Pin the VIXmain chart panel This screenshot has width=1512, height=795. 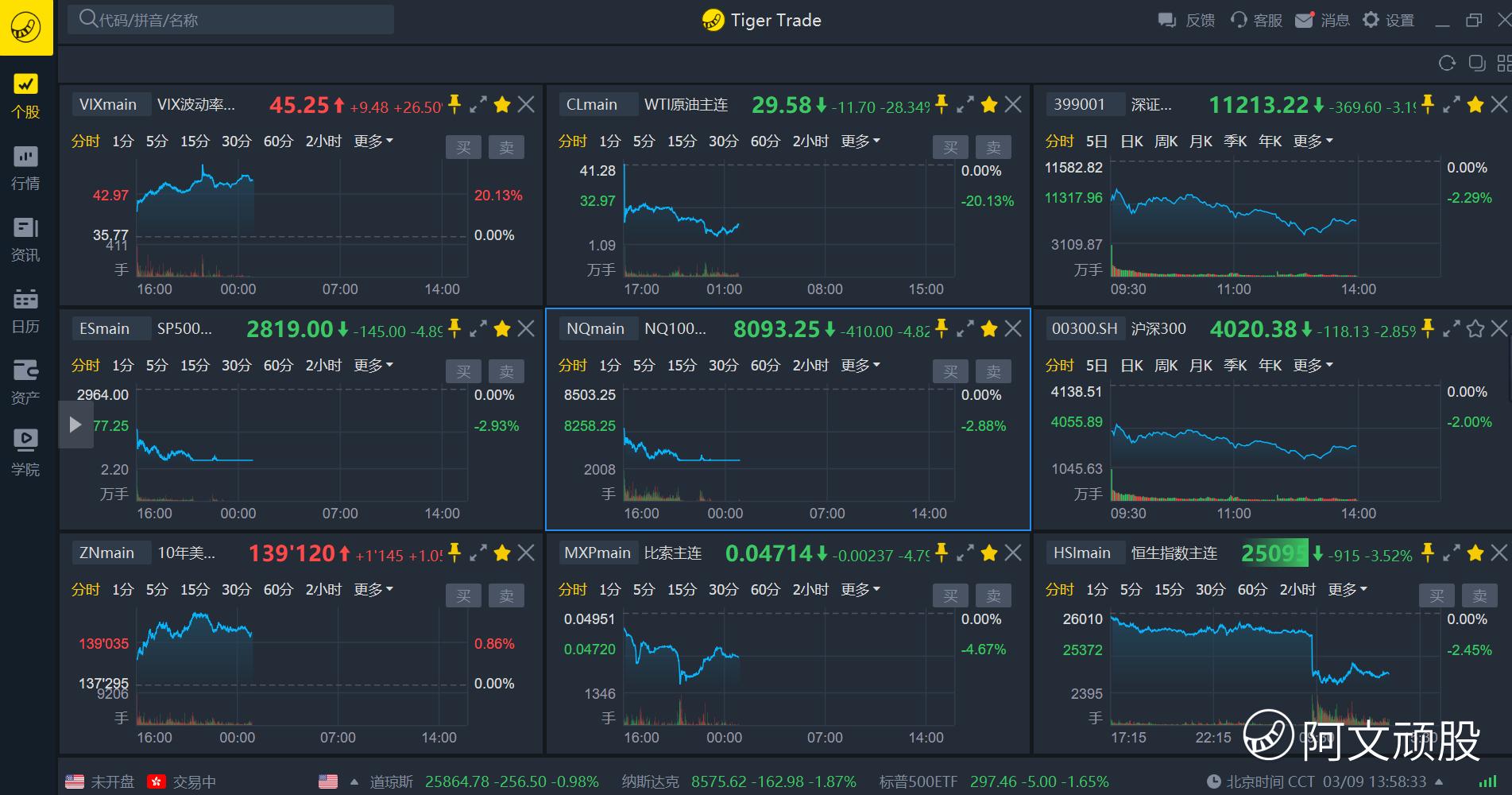pyautogui.click(x=454, y=103)
